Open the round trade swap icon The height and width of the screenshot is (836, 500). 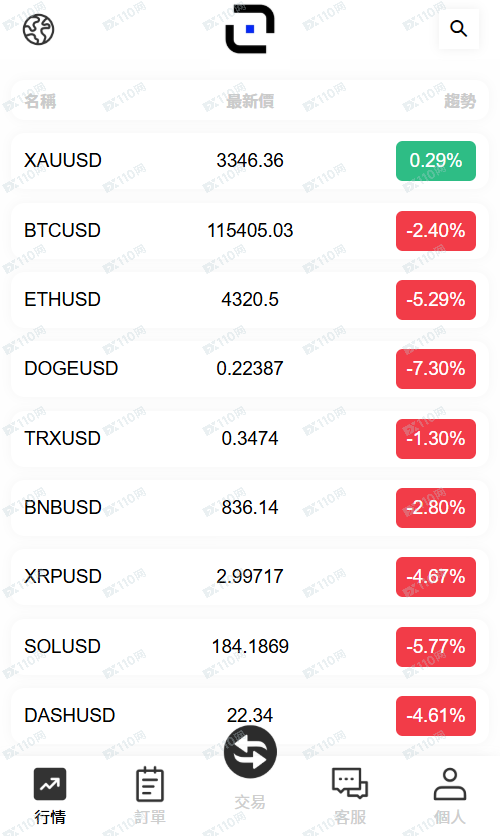coord(250,752)
